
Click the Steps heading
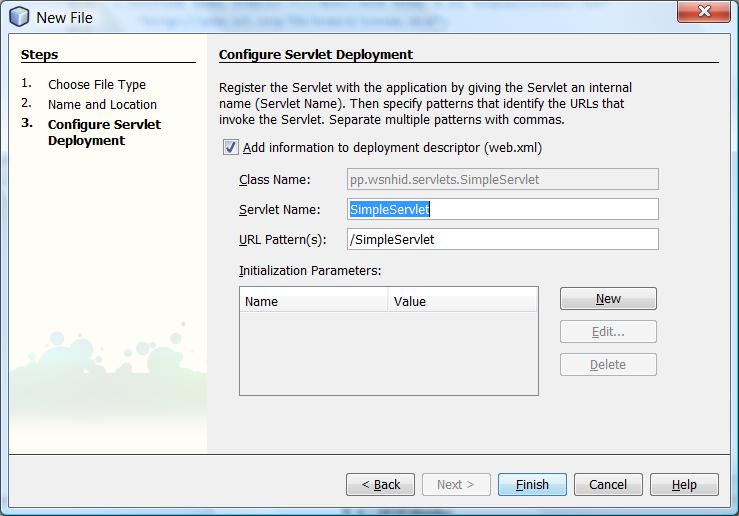coord(39,55)
